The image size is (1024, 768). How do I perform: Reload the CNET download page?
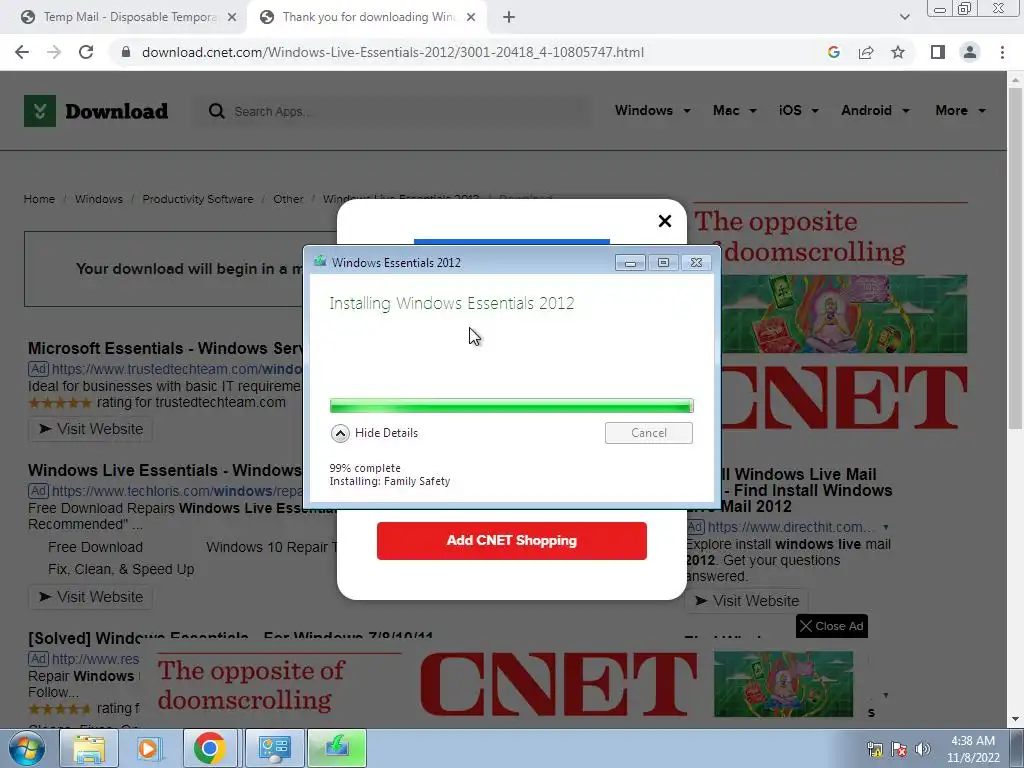click(86, 52)
